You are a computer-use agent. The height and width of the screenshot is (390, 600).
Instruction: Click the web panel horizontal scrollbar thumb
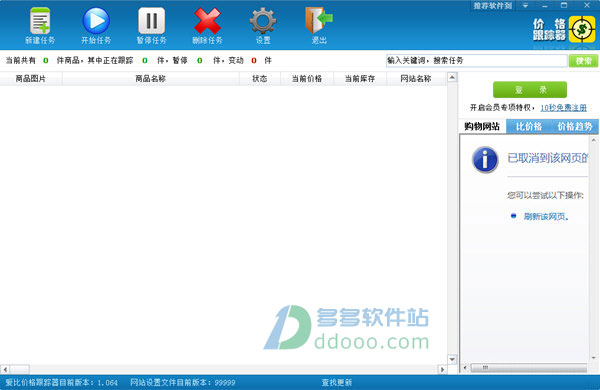pyautogui.click(x=528, y=368)
